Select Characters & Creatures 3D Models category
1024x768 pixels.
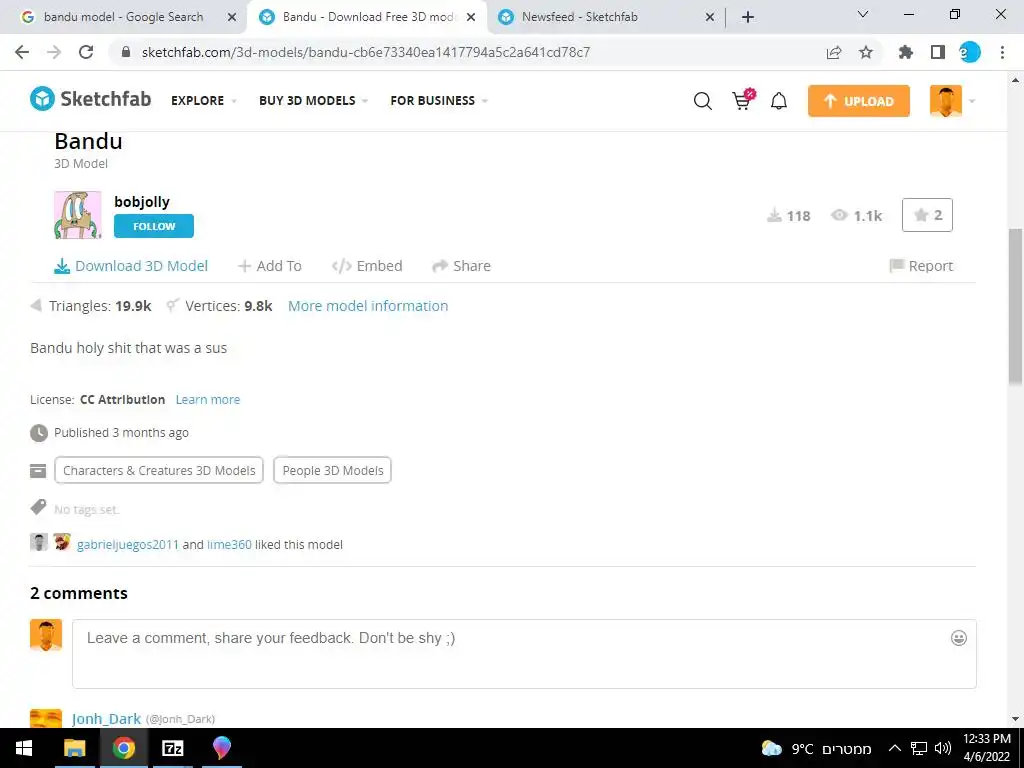[x=159, y=470]
